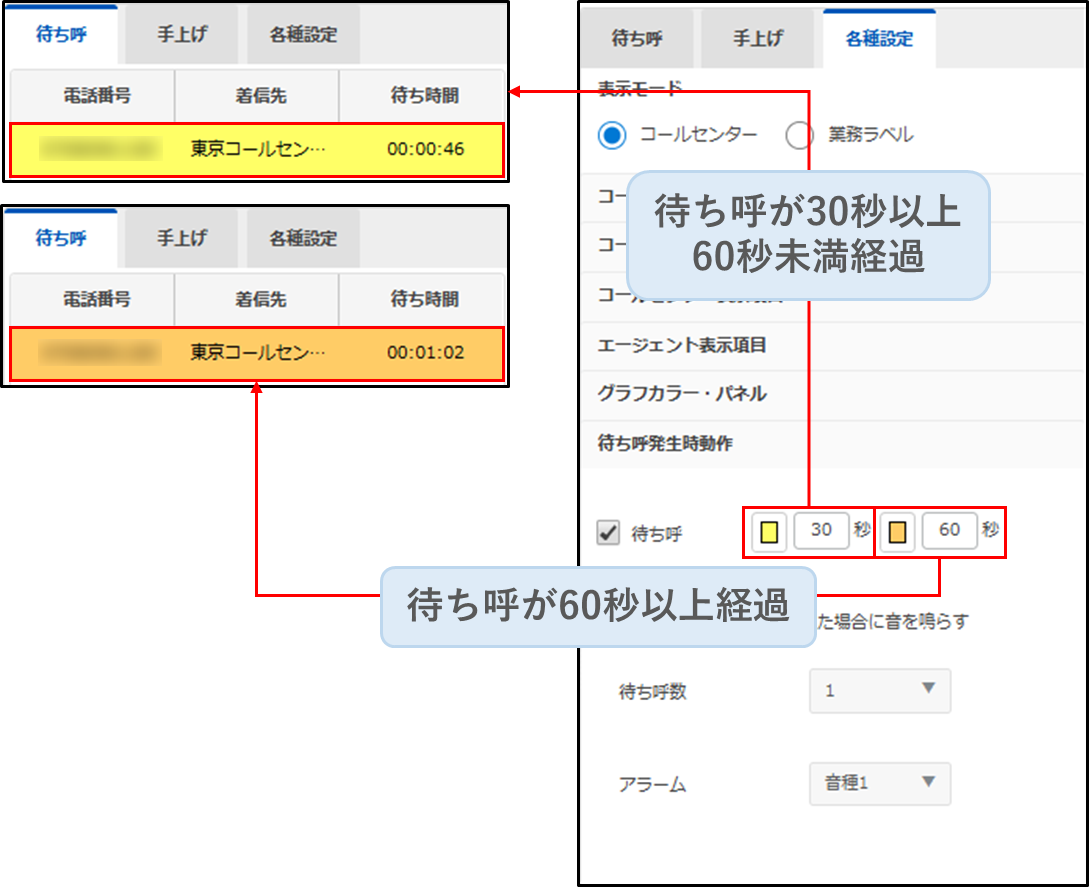Click the 60-second threshold input field

[949, 531]
